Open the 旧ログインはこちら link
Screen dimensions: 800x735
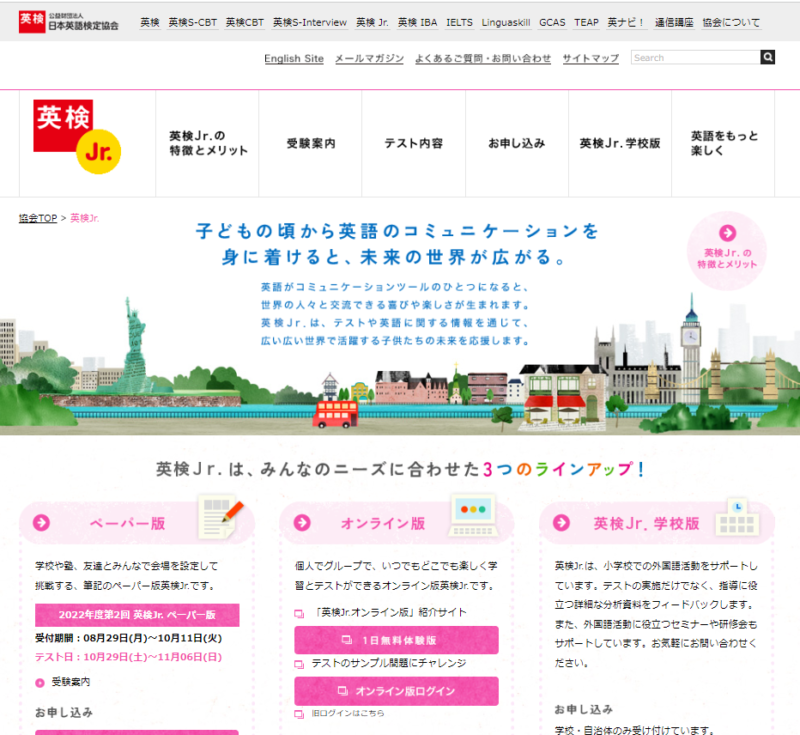tap(348, 713)
